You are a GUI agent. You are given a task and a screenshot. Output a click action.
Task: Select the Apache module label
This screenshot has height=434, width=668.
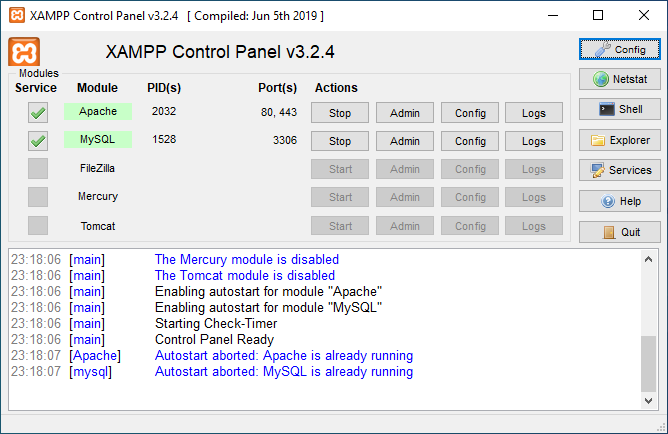click(98, 112)
